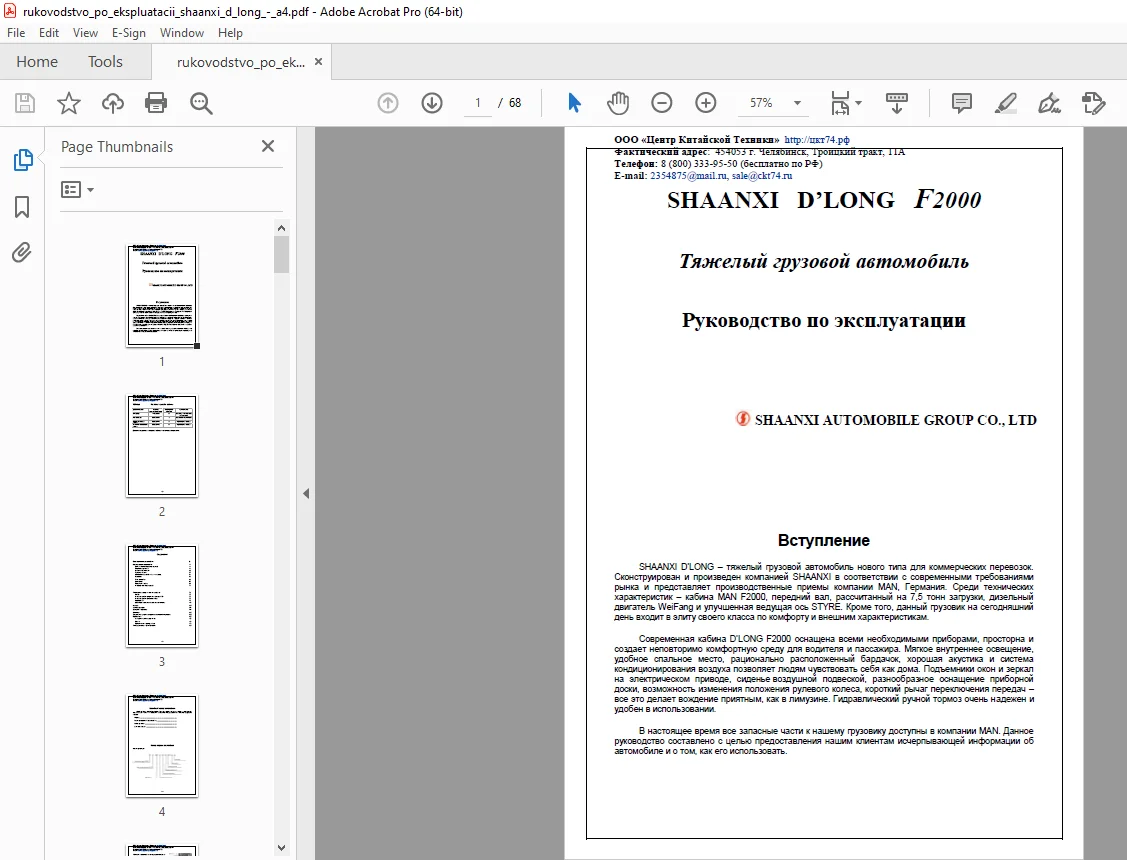The height and width of the screenshot is (860, 1127).
Task: Select page 3 thumbnail
Action: [x=162, y=596]
